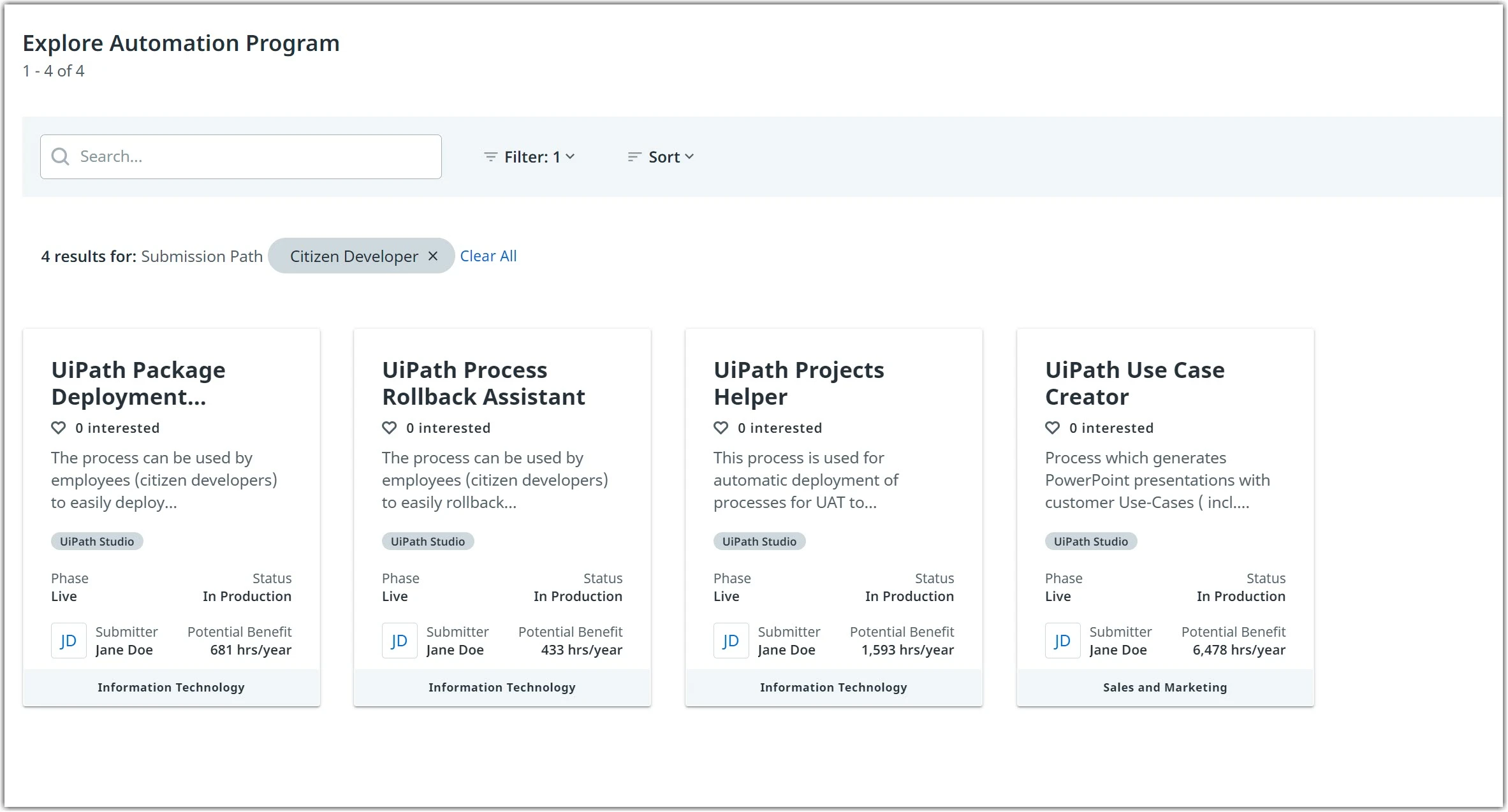The image size is (1508, 812).
Task: Open the Filter: 1 dropdown
Action: click(529, 157)
